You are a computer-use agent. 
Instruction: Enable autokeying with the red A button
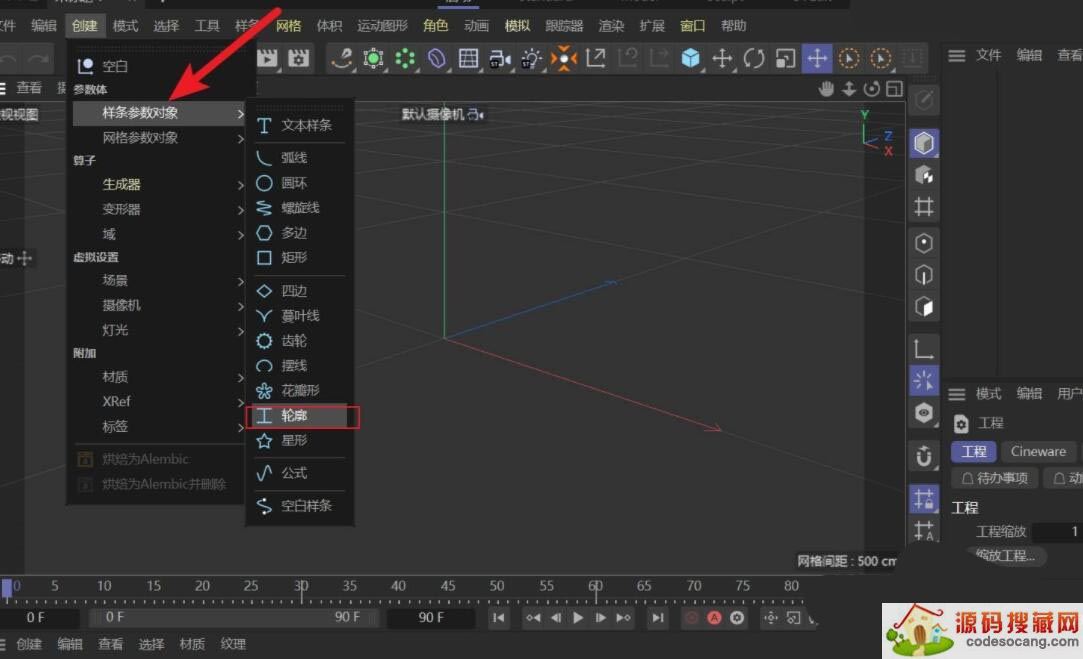(714, 619)
